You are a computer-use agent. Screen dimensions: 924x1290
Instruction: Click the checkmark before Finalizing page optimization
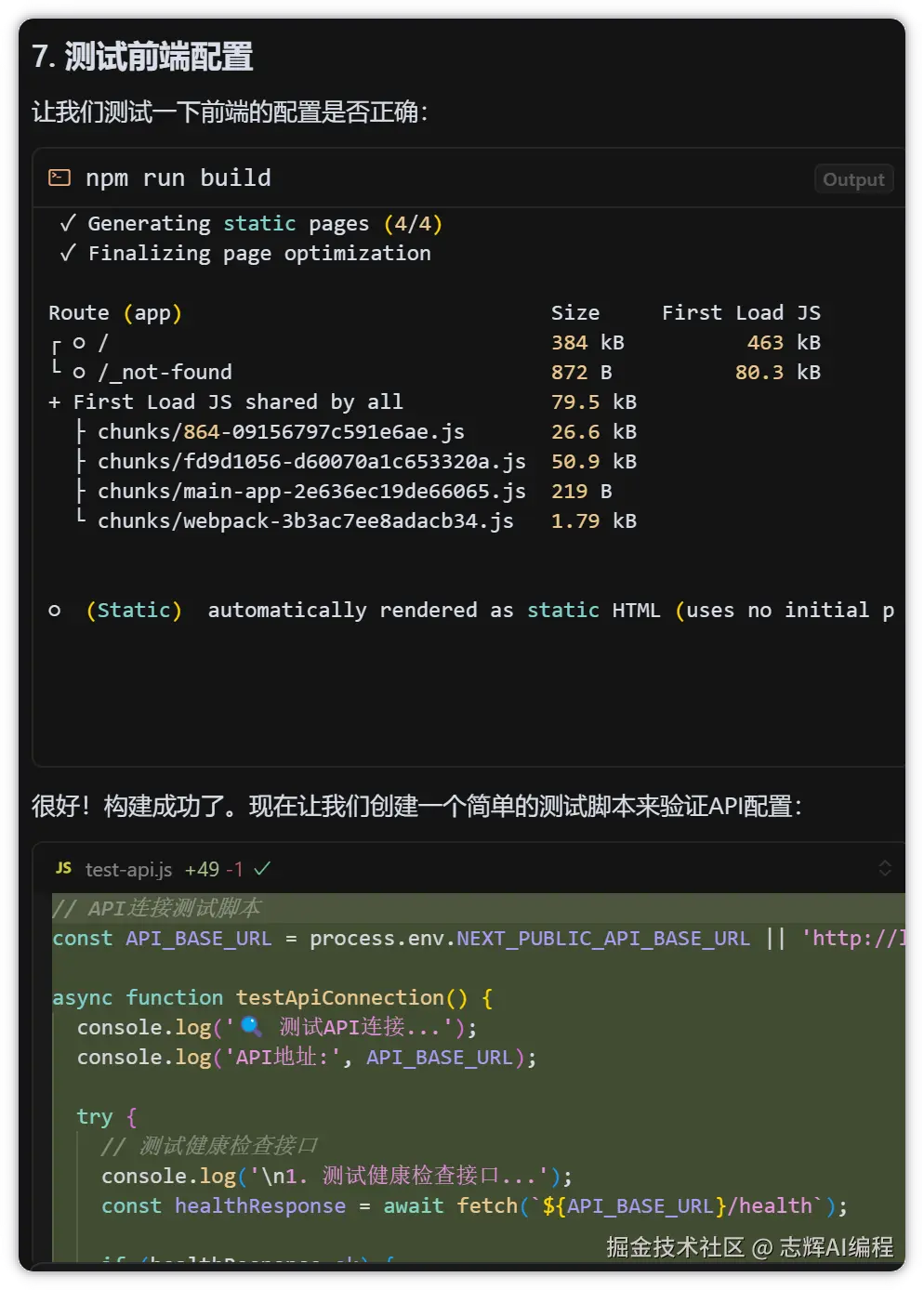coord(68,254)
